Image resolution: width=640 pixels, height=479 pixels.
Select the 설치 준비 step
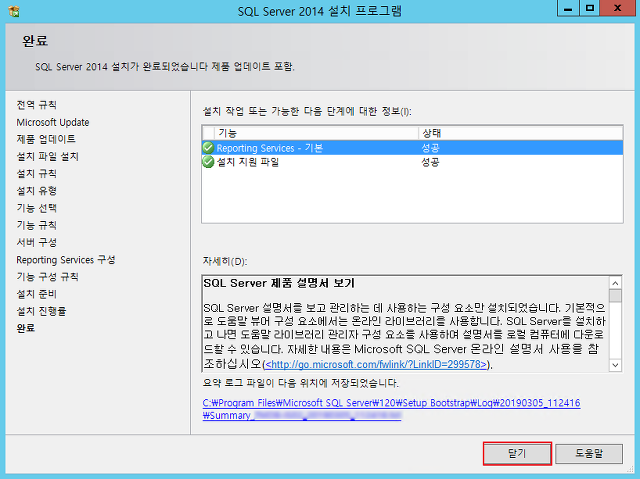(x=36, y=294)
